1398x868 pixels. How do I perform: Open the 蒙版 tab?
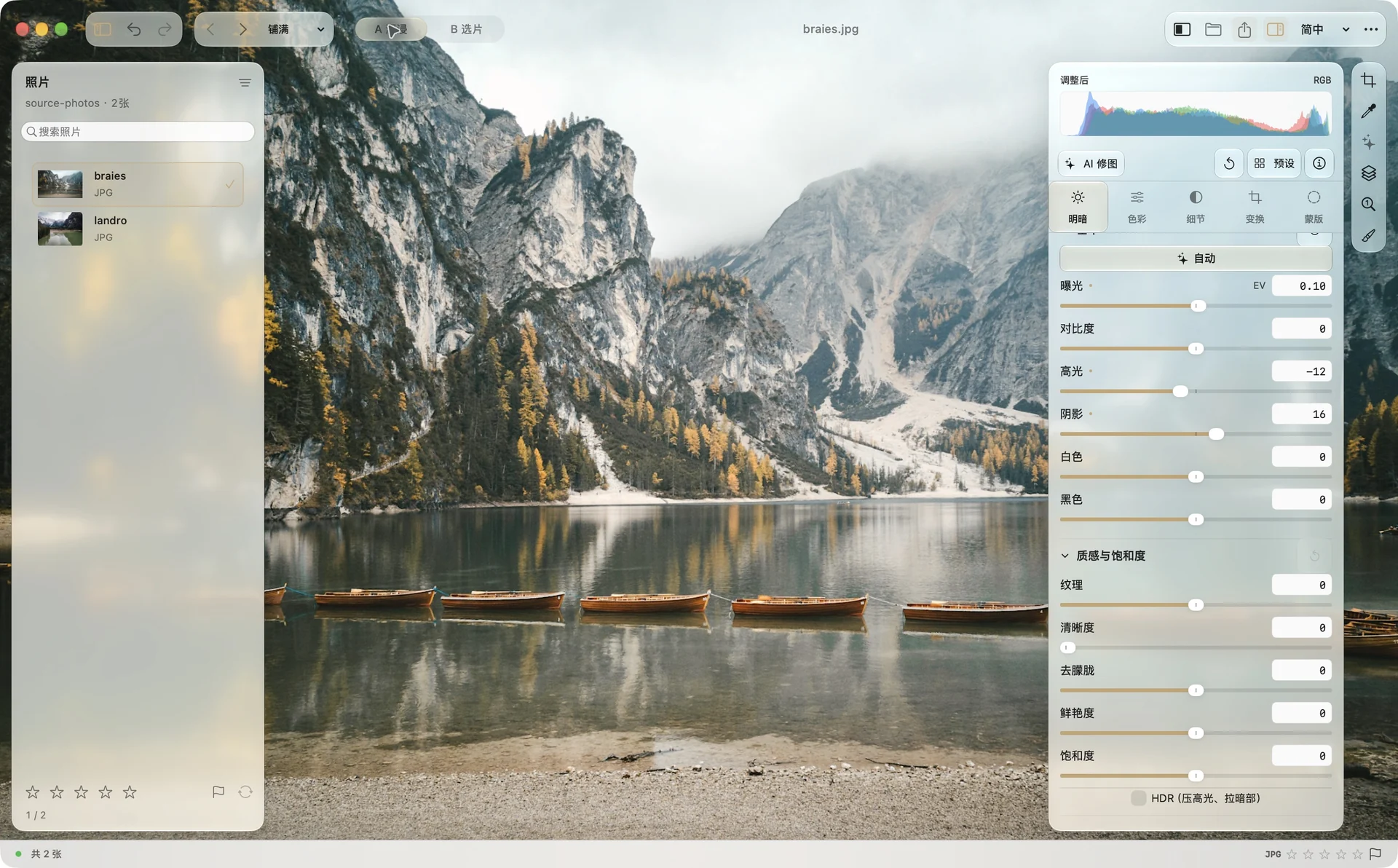pos(1314,207)
